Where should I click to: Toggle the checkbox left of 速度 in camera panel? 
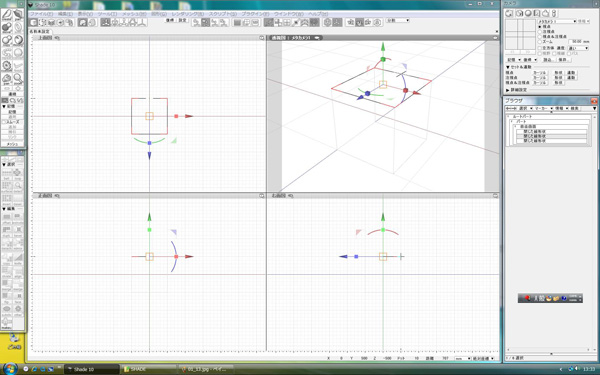540,48
